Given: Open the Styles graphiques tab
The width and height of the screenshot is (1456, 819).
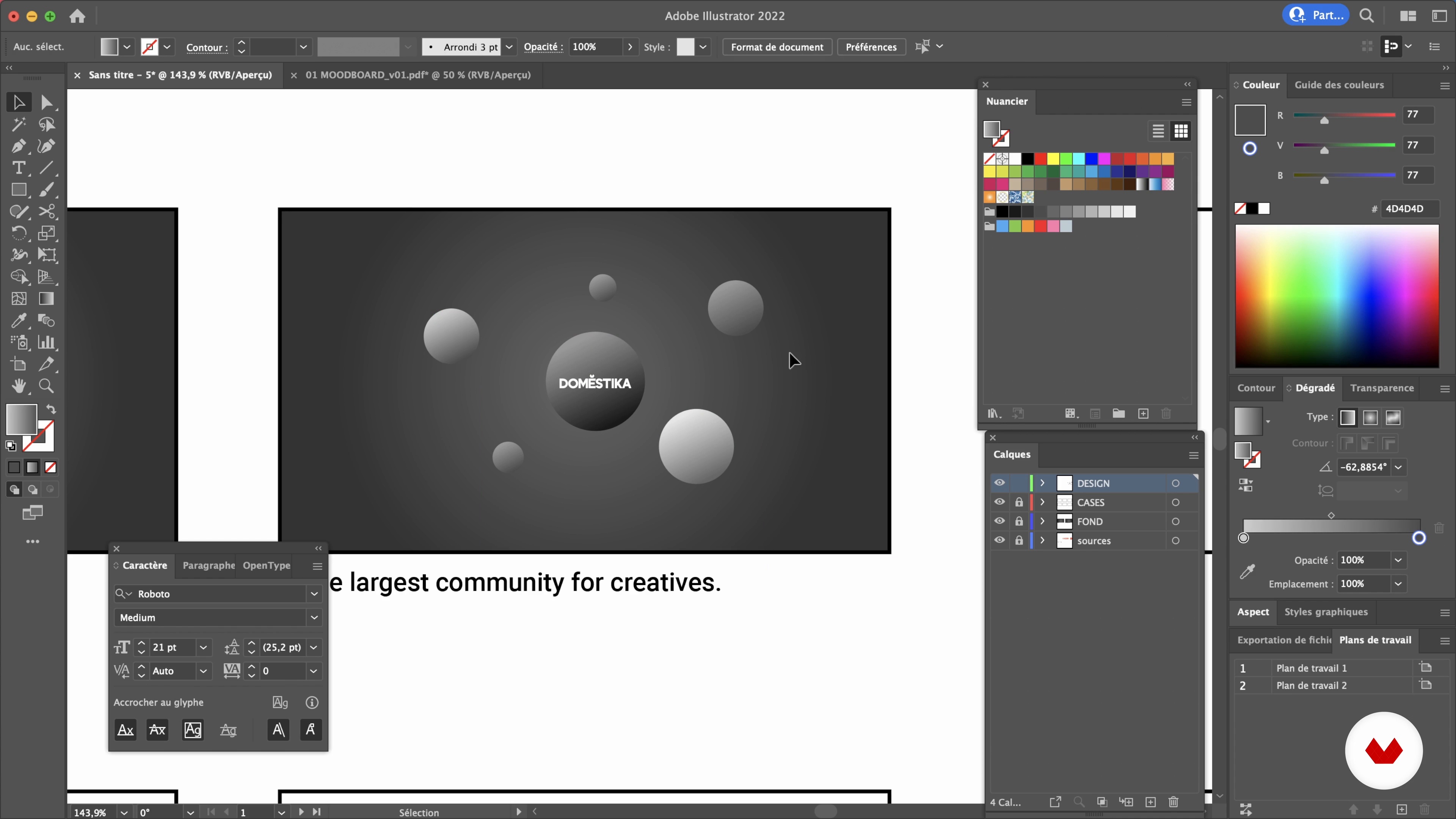Looking at the screenshot, I should pos(1326,612).
